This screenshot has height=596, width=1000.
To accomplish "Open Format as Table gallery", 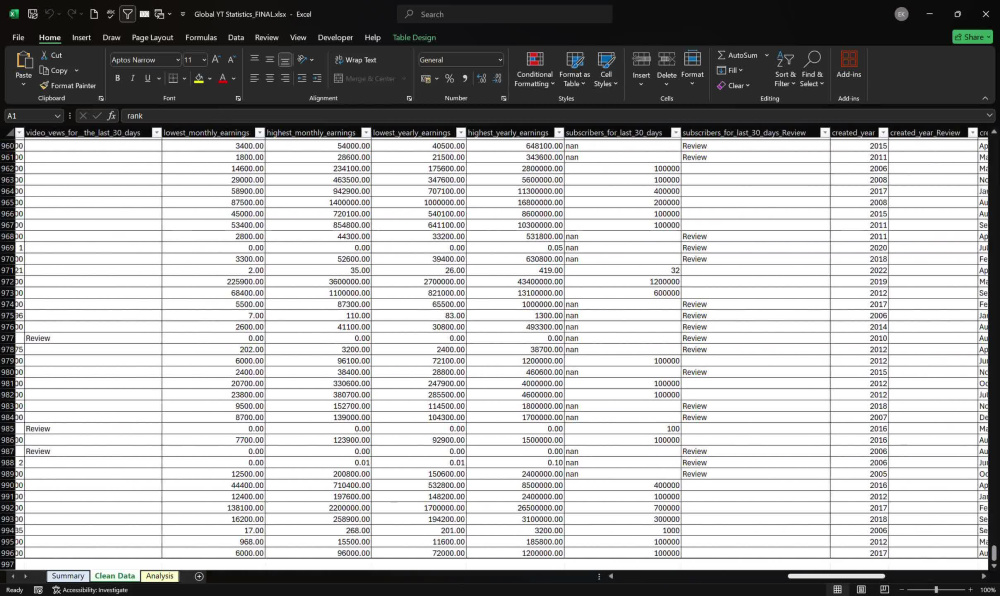I will coord(575,69).
